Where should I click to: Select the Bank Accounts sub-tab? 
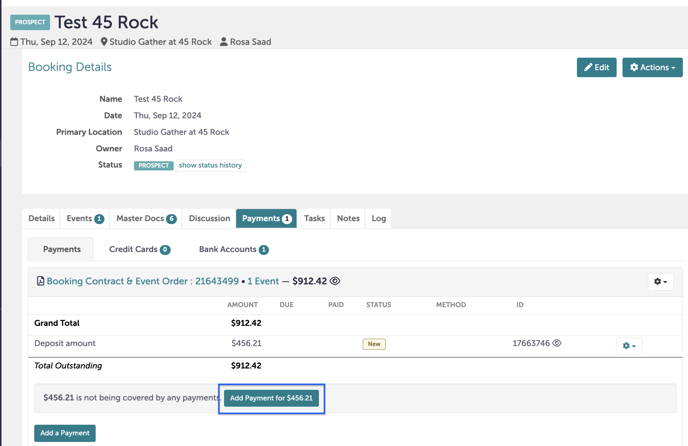(233, 250)
